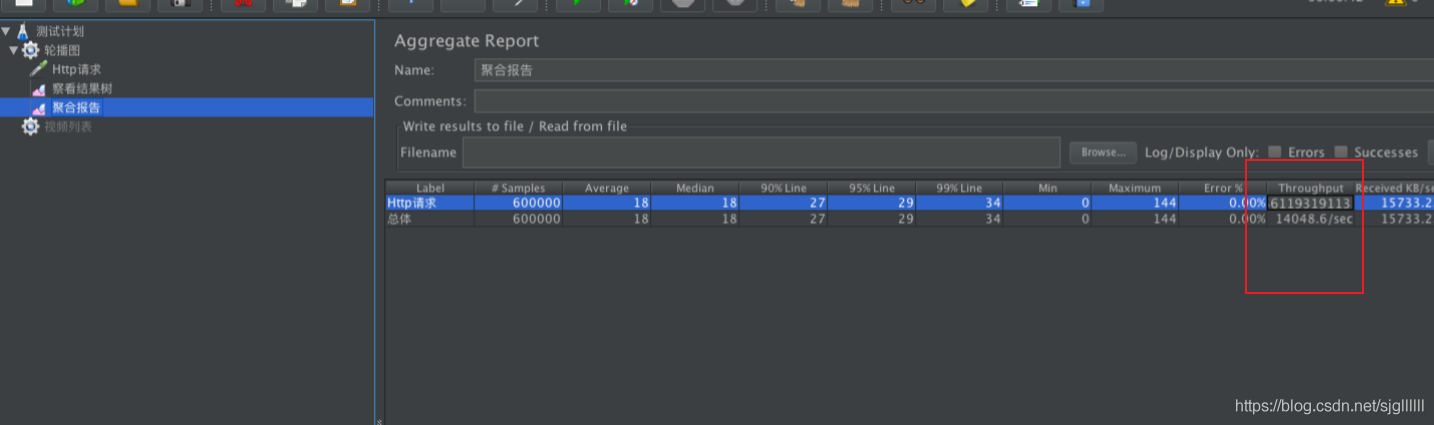Click Received 15733.2 in Http请求 row
Image resolution: width=1434 pixels, height=425 pixels.
tap(1394, 203)
